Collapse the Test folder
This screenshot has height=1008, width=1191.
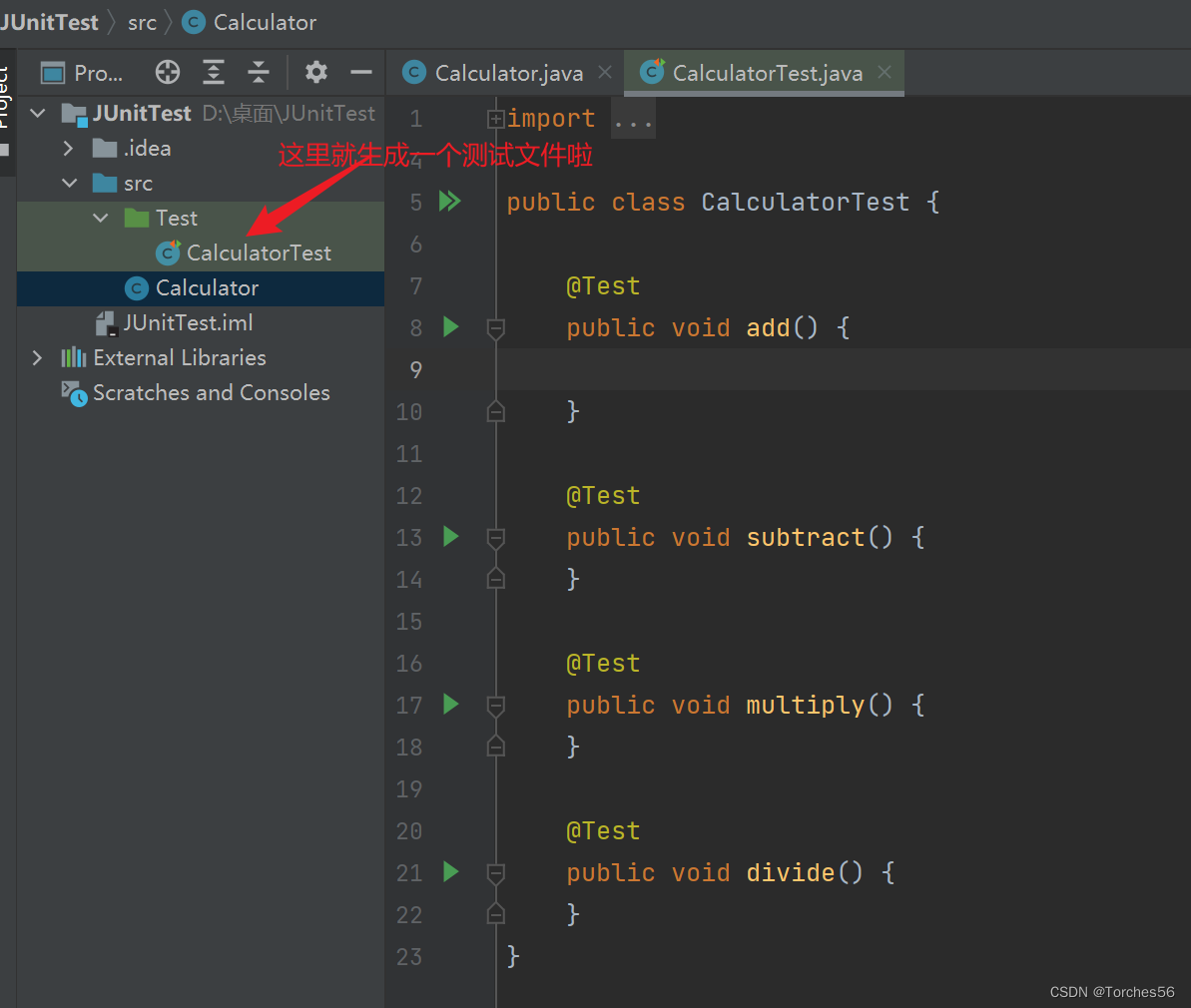(x=100, y=218)
